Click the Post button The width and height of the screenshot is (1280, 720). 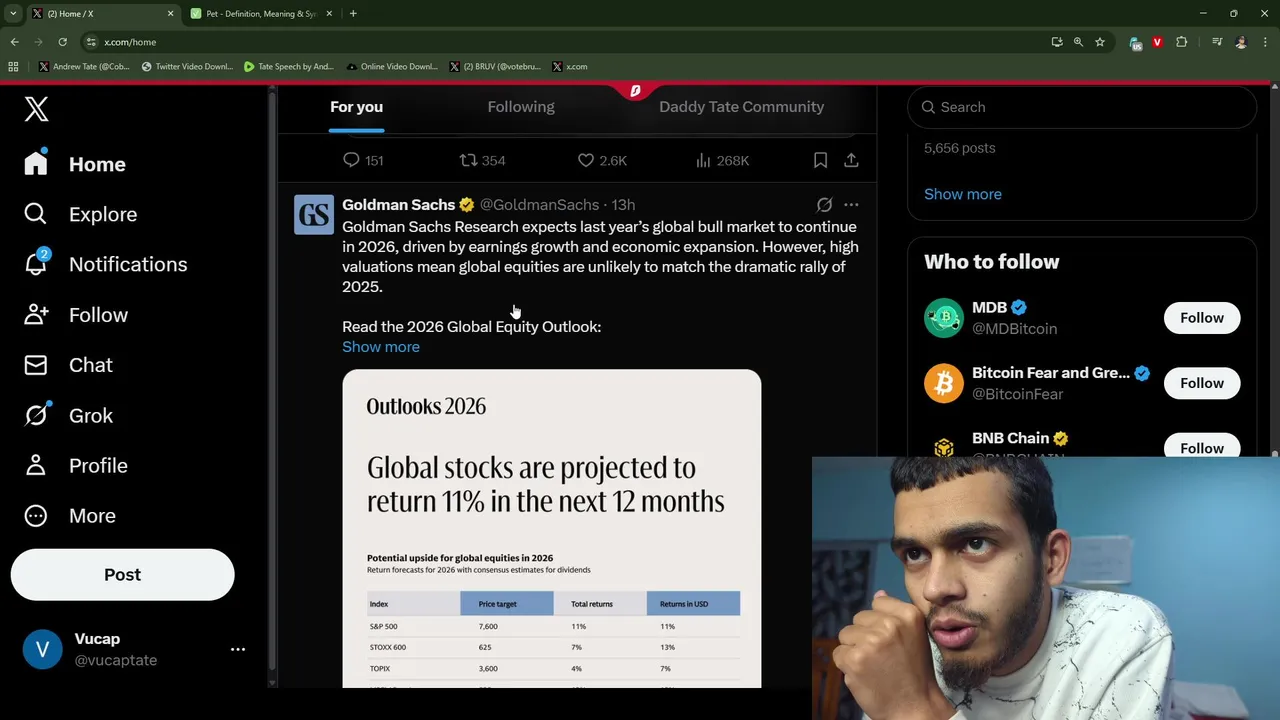tap(122, 575)
